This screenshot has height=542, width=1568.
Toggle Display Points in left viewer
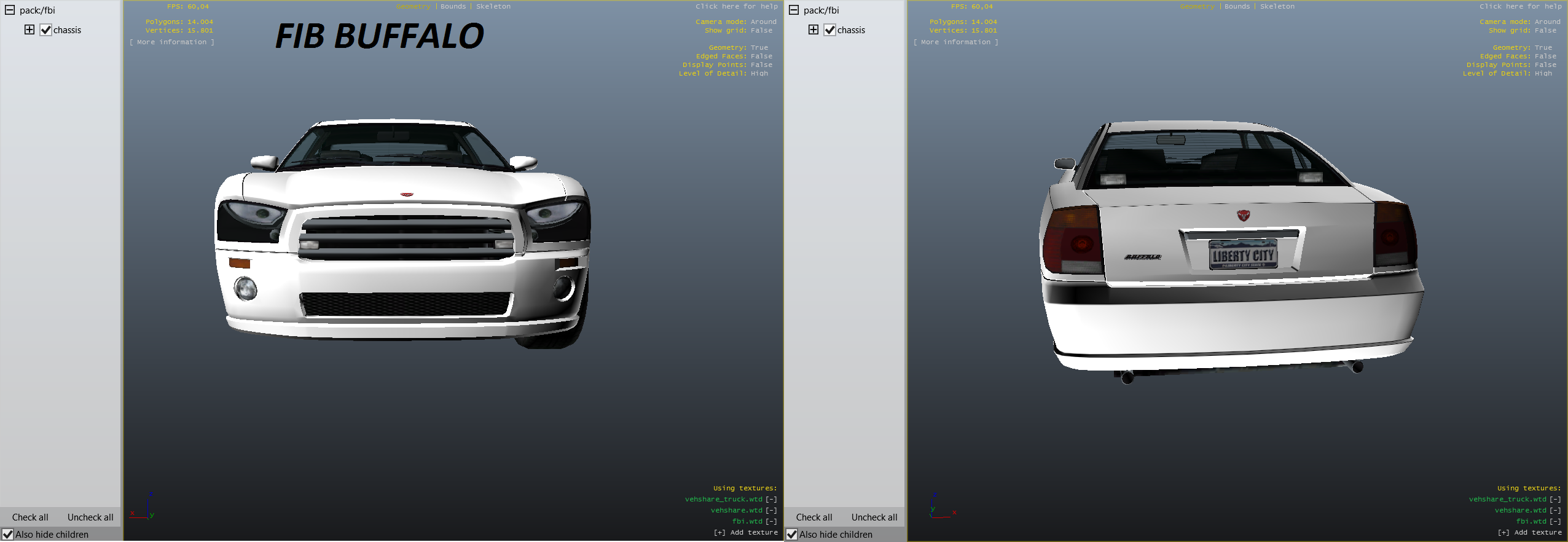pyautogui.click(x=727, y=65)
